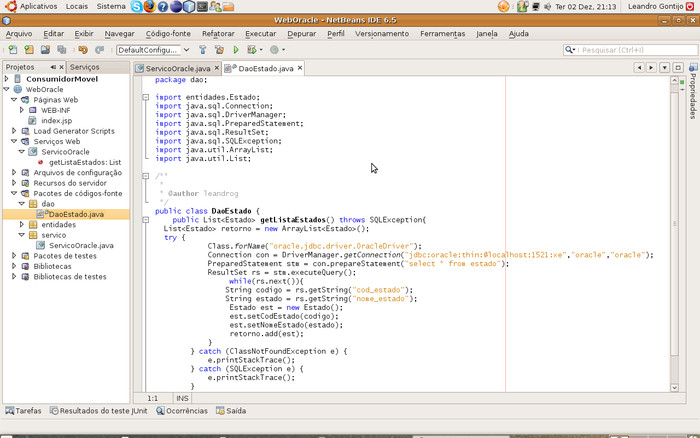Open the Arquivo menu
The width and height of the screenshot is (700, 438).
[19, 33]
